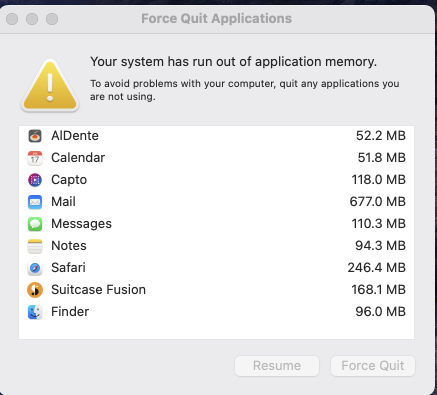Click the Capto app icon
437x395 pixels.
pos(35,180)
